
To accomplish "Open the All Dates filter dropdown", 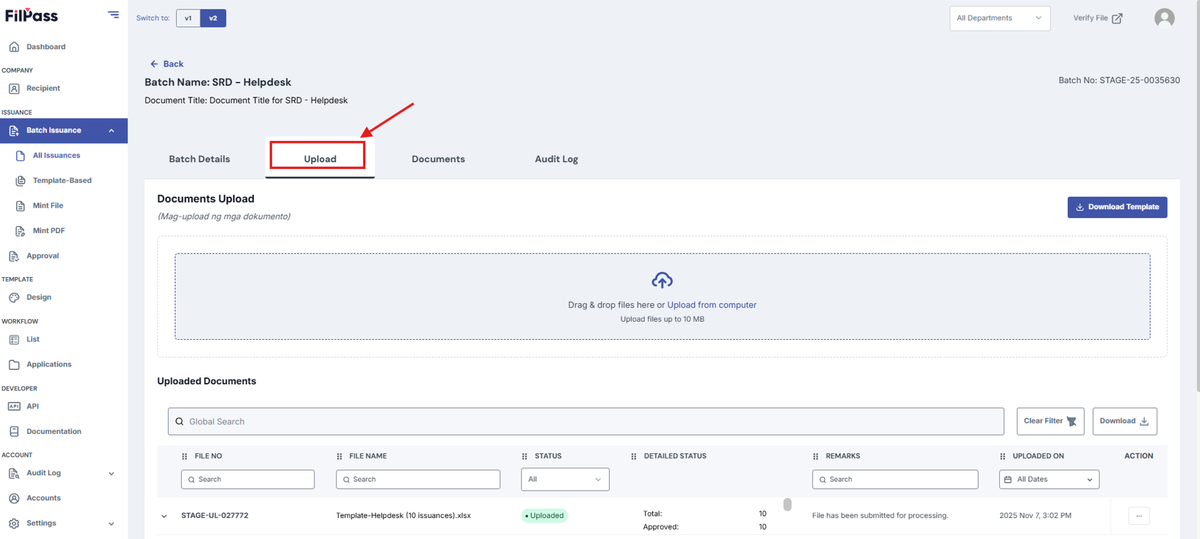I will (x=1049, y=479).
